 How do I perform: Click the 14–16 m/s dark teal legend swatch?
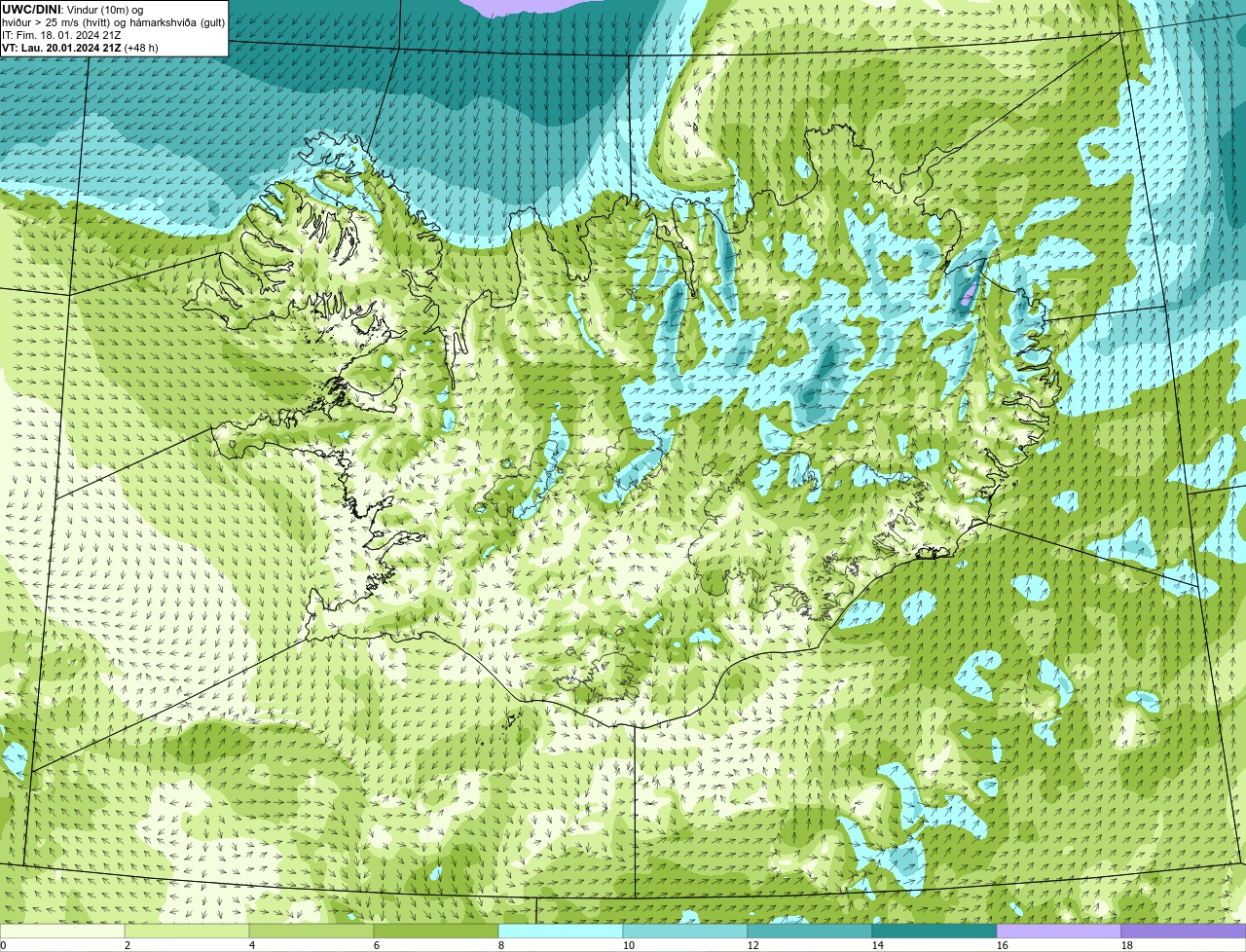click(x=934, y=932)
